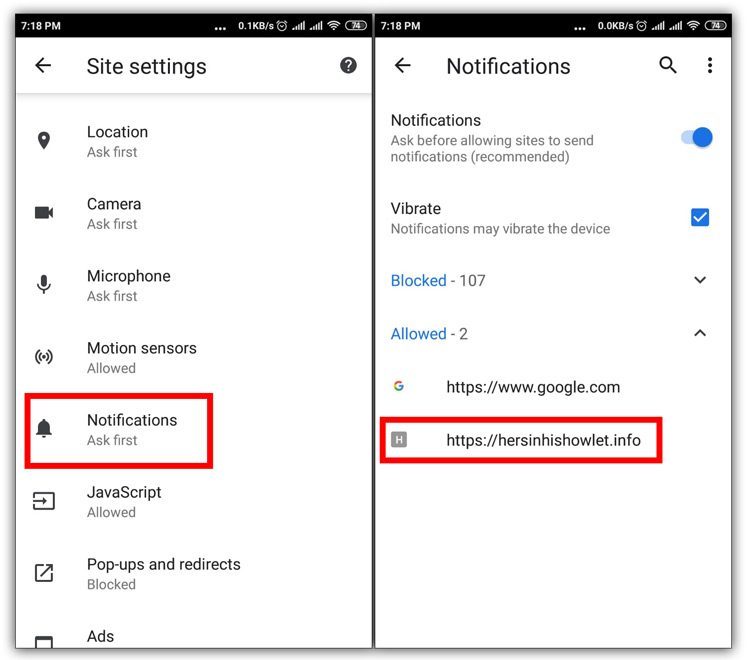Screen dimensions: 750x660
Task: Open the three-dot overflow menu in Notifications
Action: pos(710,65)
